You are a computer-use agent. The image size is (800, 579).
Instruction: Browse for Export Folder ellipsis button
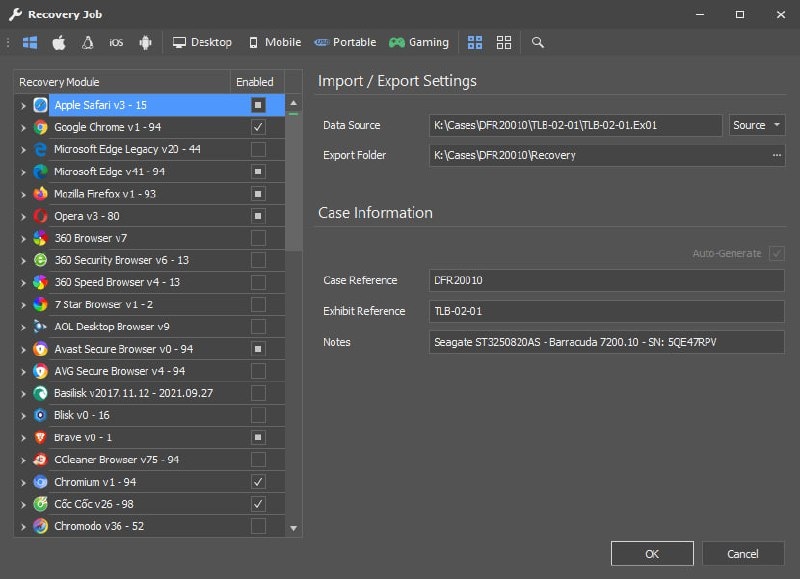pyautogui.click(x=777, y=155)
